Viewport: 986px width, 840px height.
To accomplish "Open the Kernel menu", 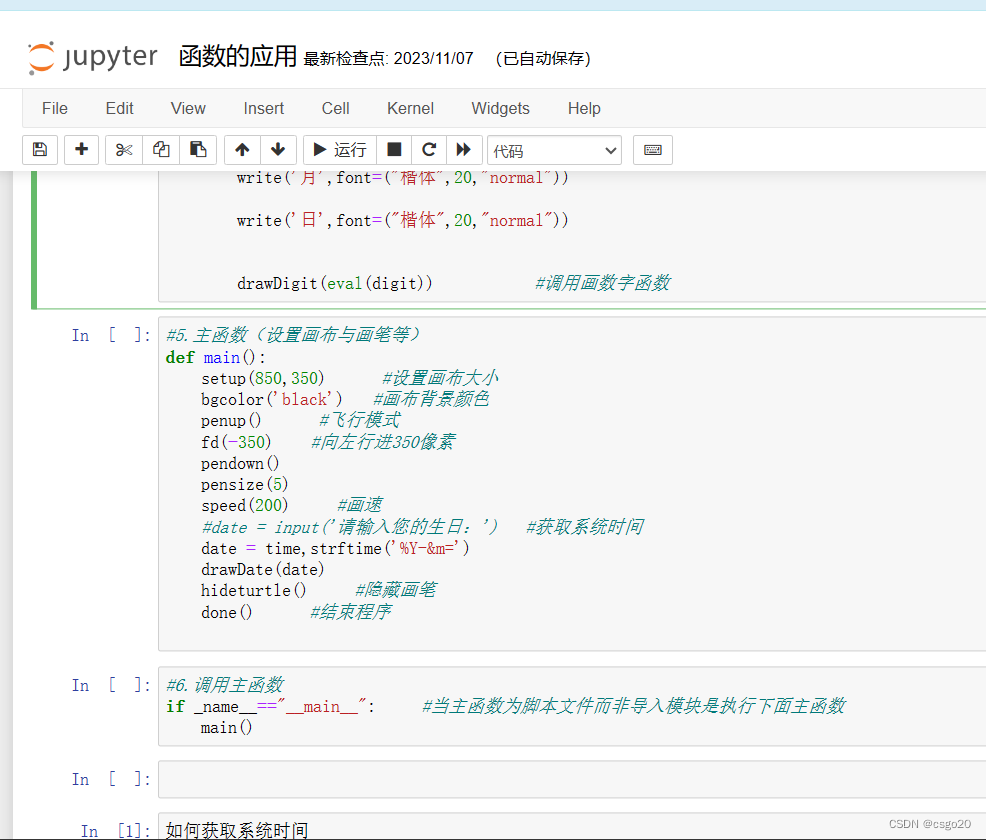I will coord(410,108).
